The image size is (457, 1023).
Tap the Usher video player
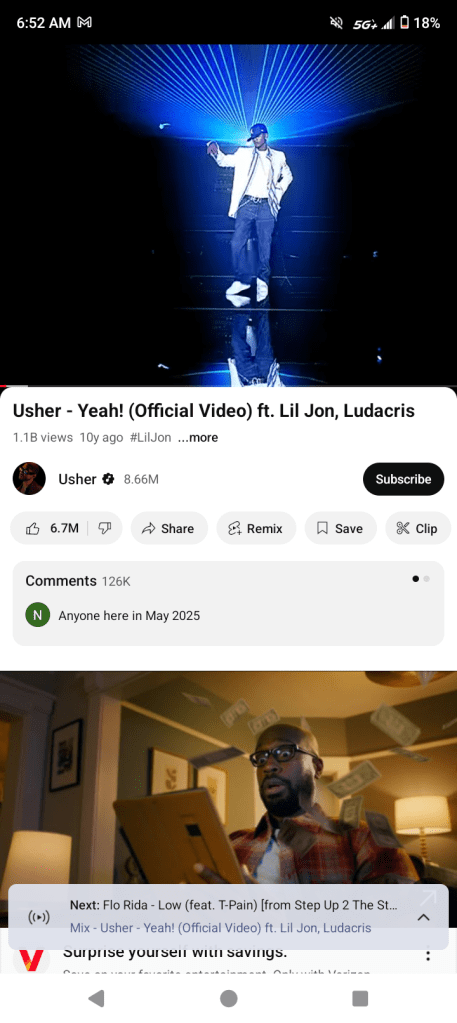click(x=228, y=215)
